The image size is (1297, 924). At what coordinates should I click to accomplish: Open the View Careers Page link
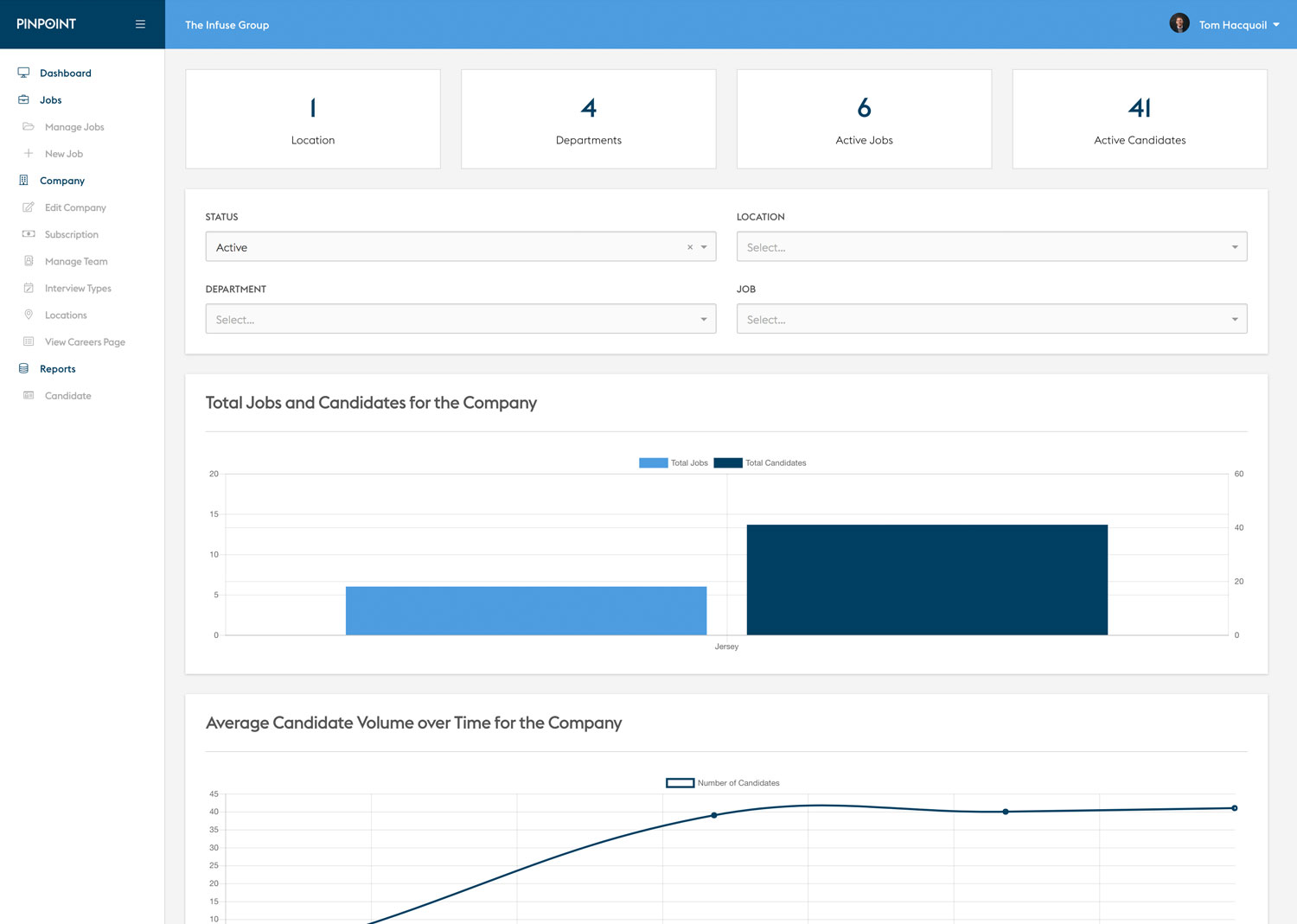[85, 342]
